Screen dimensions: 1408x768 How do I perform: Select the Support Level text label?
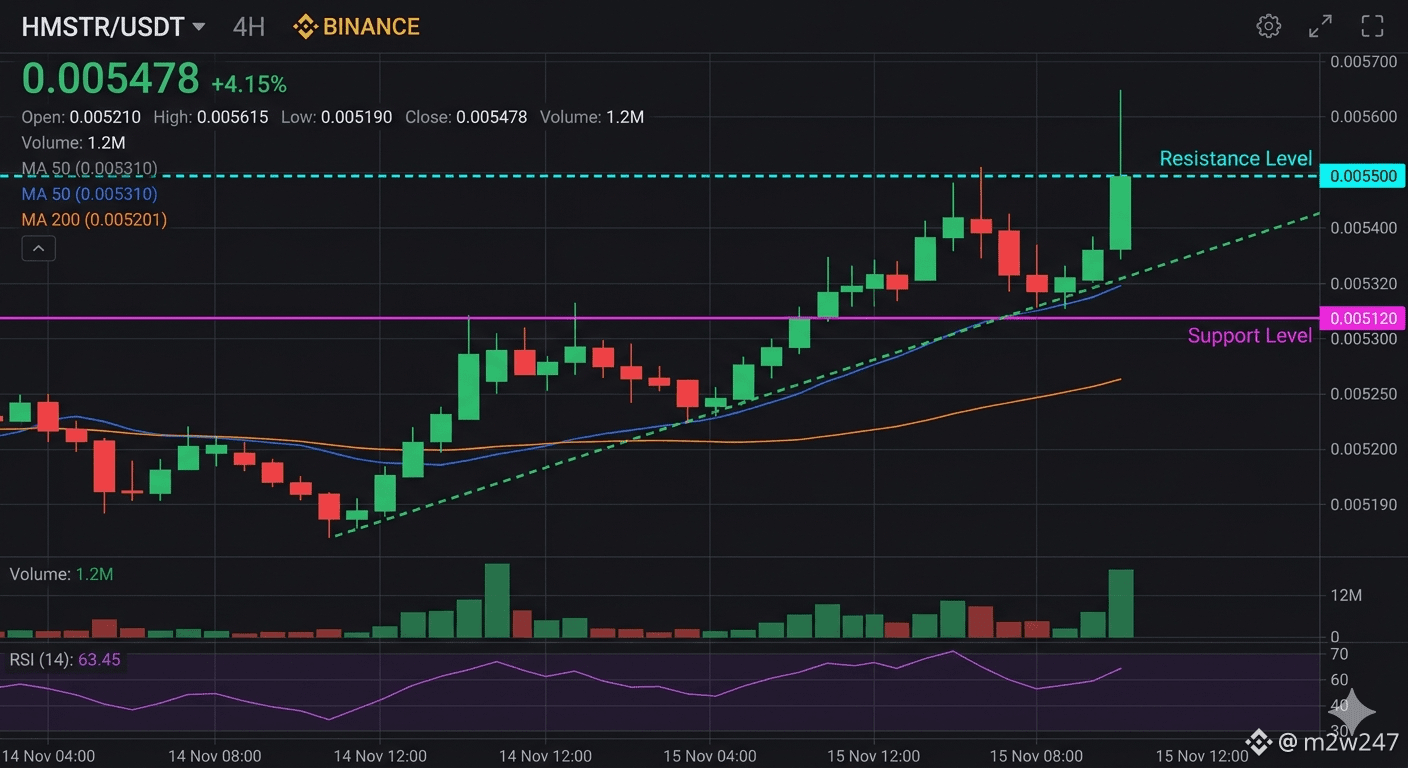tap(1250, 336)
